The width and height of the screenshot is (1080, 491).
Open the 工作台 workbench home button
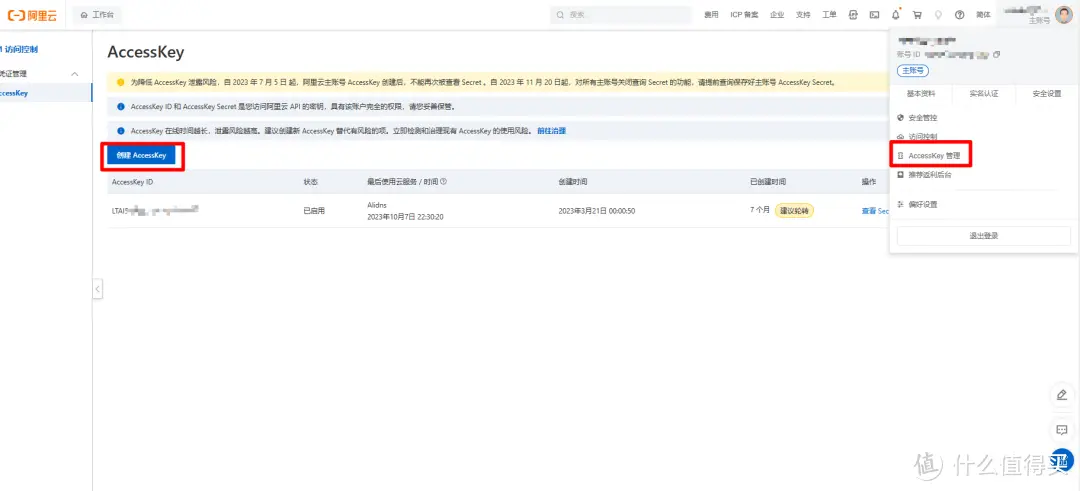(98, 14)
